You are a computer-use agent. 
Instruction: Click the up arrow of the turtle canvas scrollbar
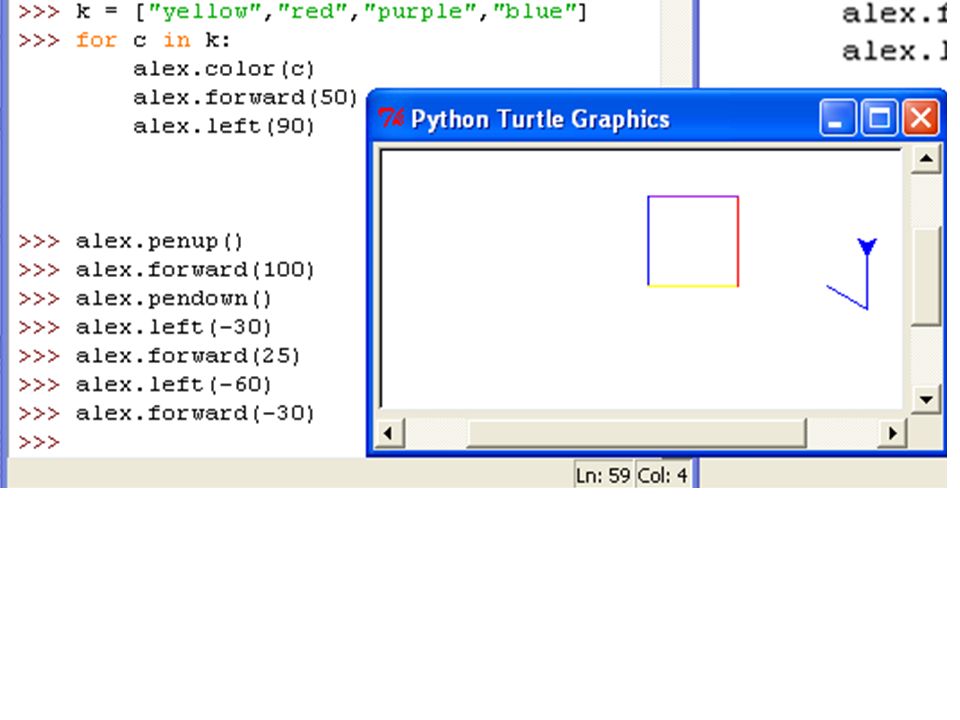[x=926, y=159]
